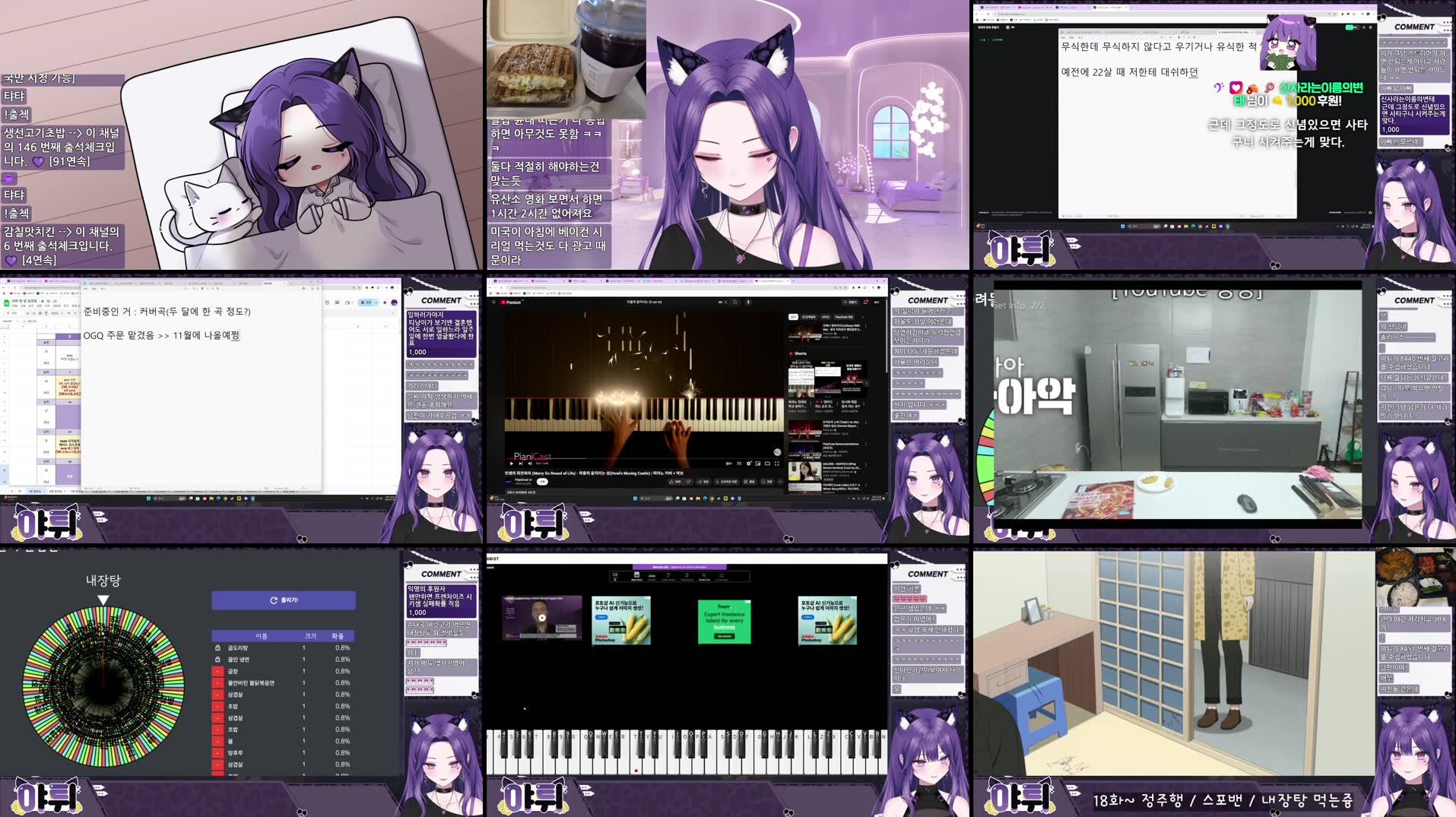Skip to next video in YouTube player

521,464
